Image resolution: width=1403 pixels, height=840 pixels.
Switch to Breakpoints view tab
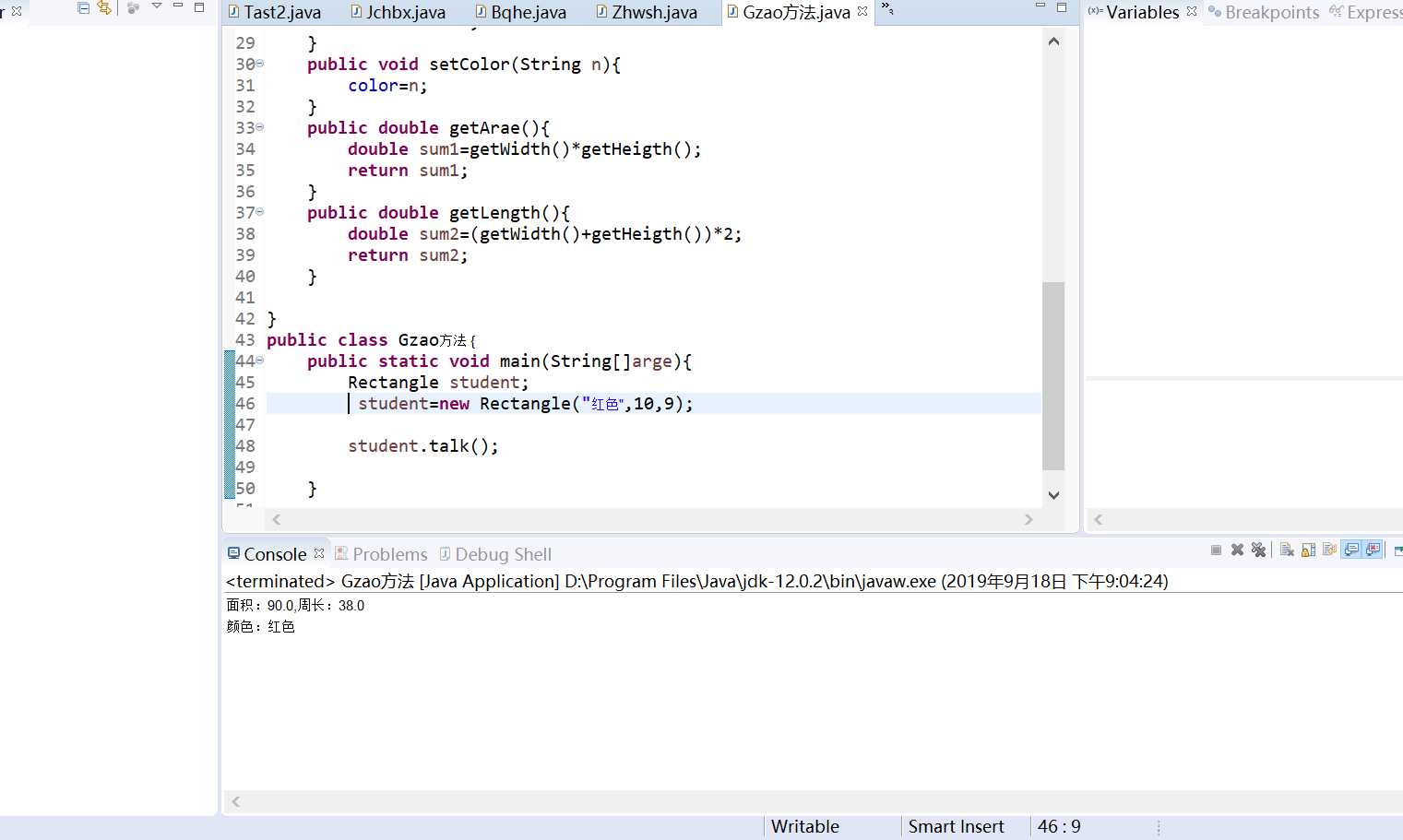pos(1264,13)
